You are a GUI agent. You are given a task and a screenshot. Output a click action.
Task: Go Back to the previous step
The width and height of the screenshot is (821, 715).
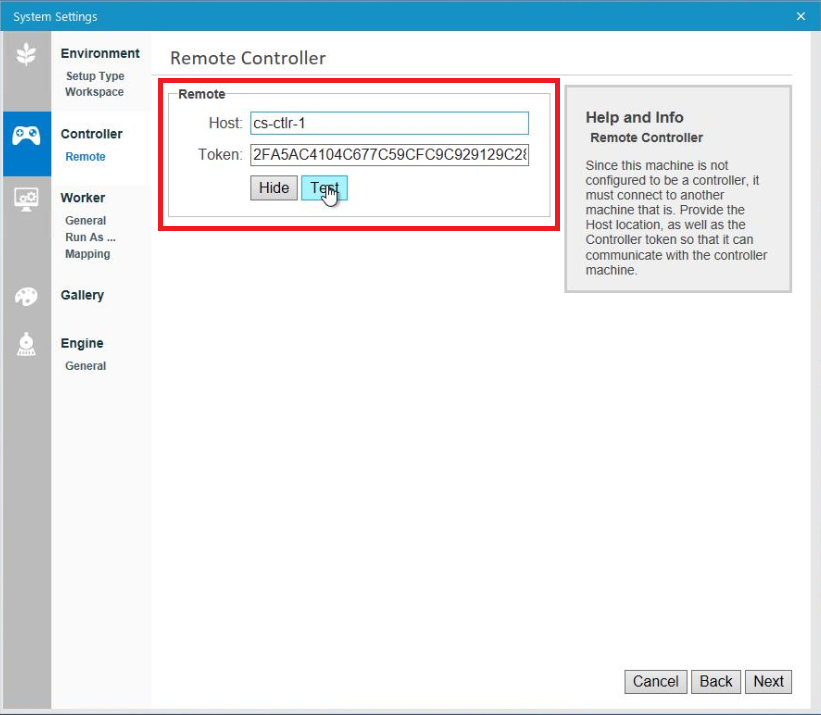coord(716,681)
